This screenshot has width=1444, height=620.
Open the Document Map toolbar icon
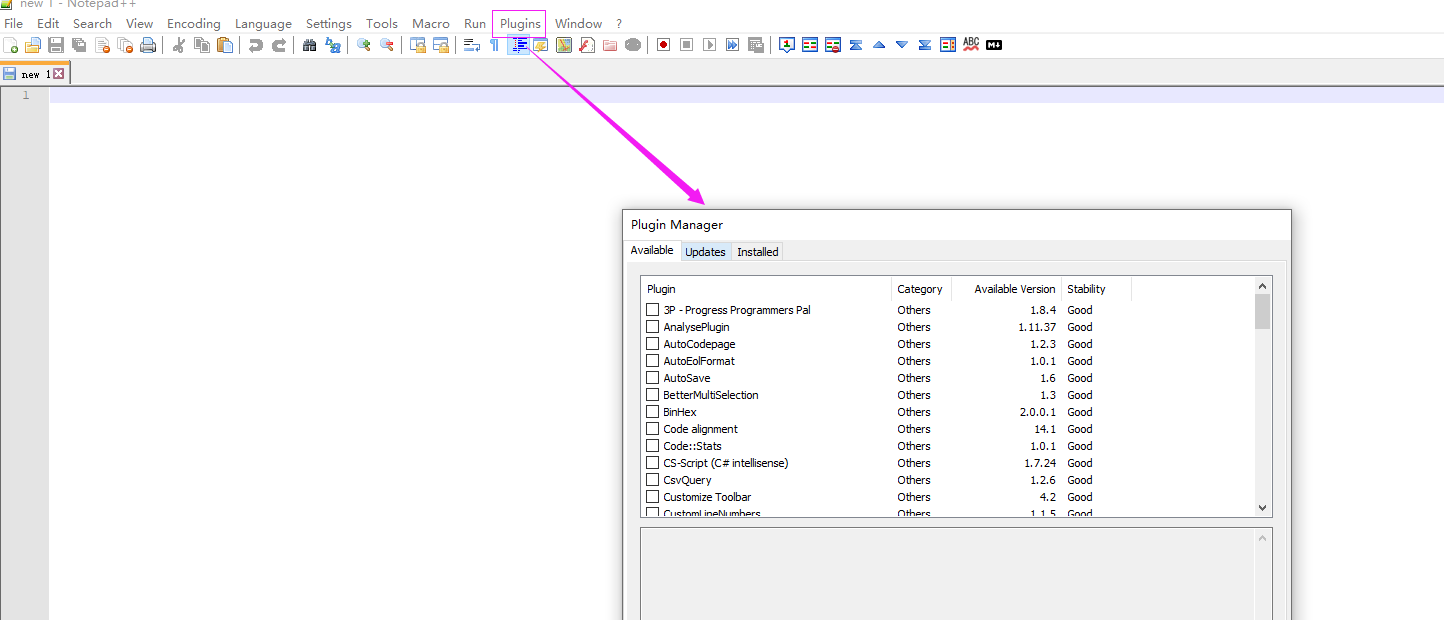[x=564, y=45]
